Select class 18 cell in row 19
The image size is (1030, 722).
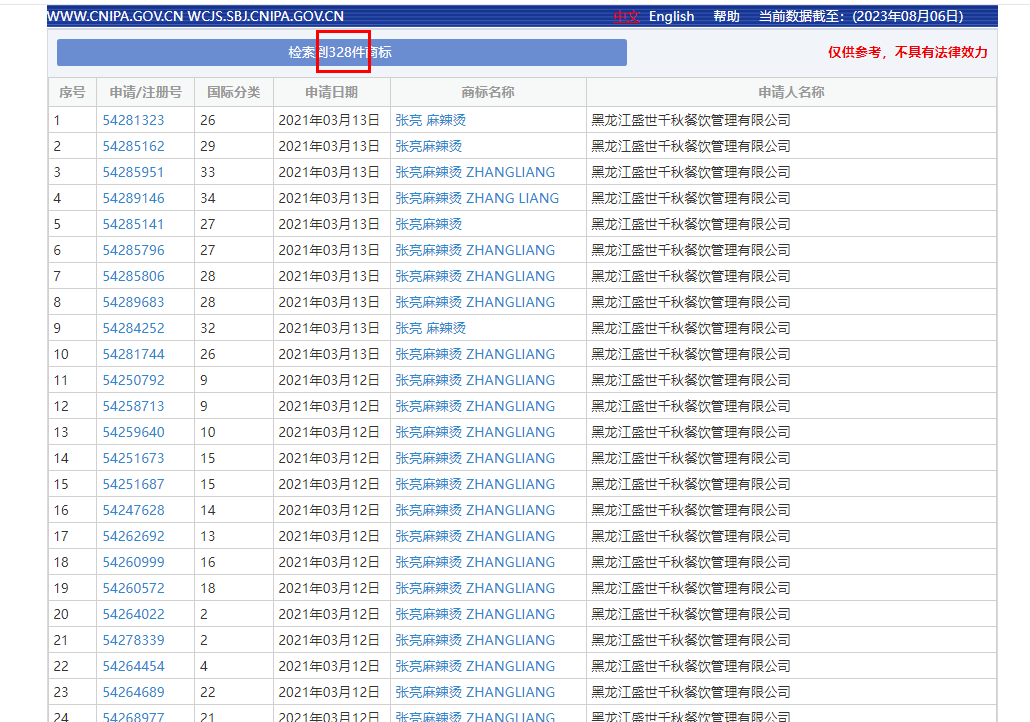point(234,588)
